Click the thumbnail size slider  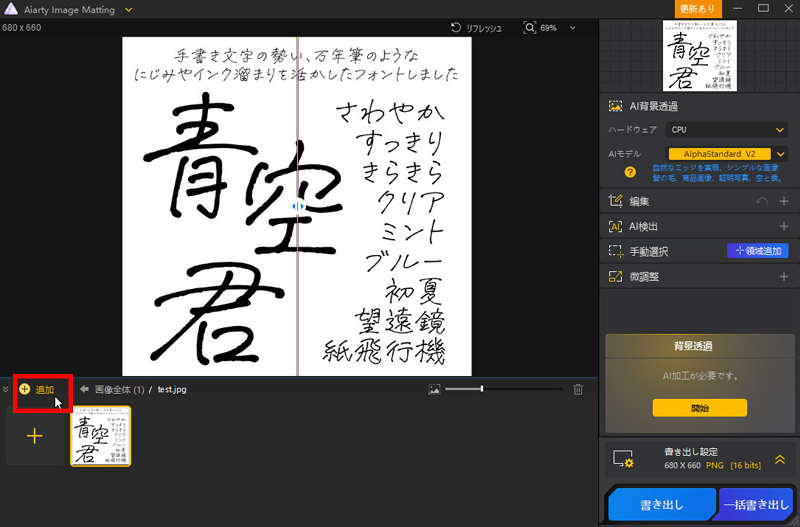pyautogui.click(x=482, y=389)
